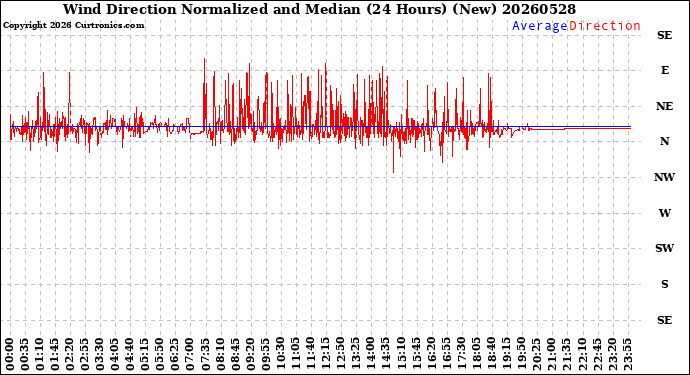This screenshot has width=690, height=375.
Task: Click the 14:35 time axis label
Action: pyautogui.click(x=386, y=354)
